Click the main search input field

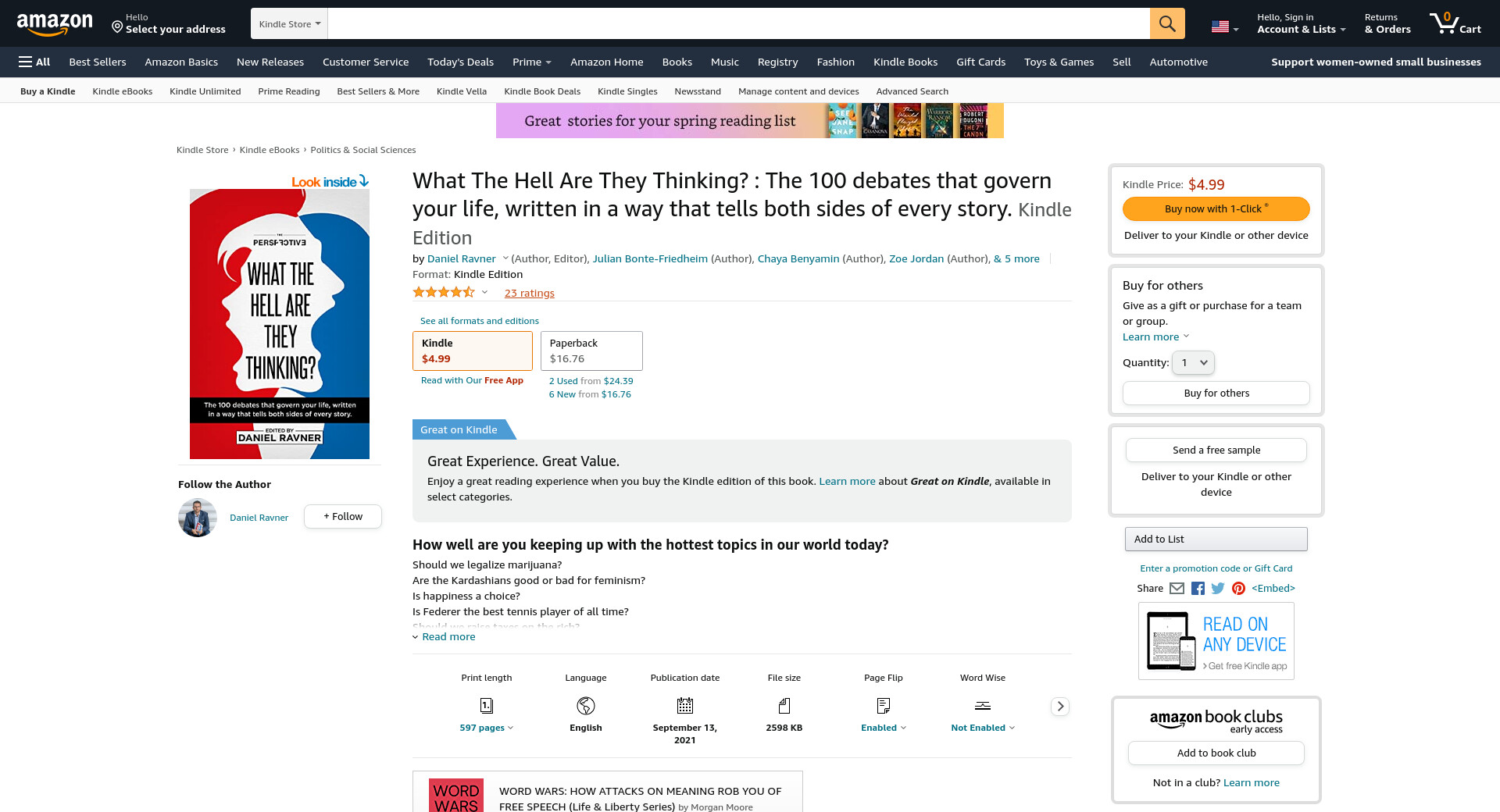[738, 23]
